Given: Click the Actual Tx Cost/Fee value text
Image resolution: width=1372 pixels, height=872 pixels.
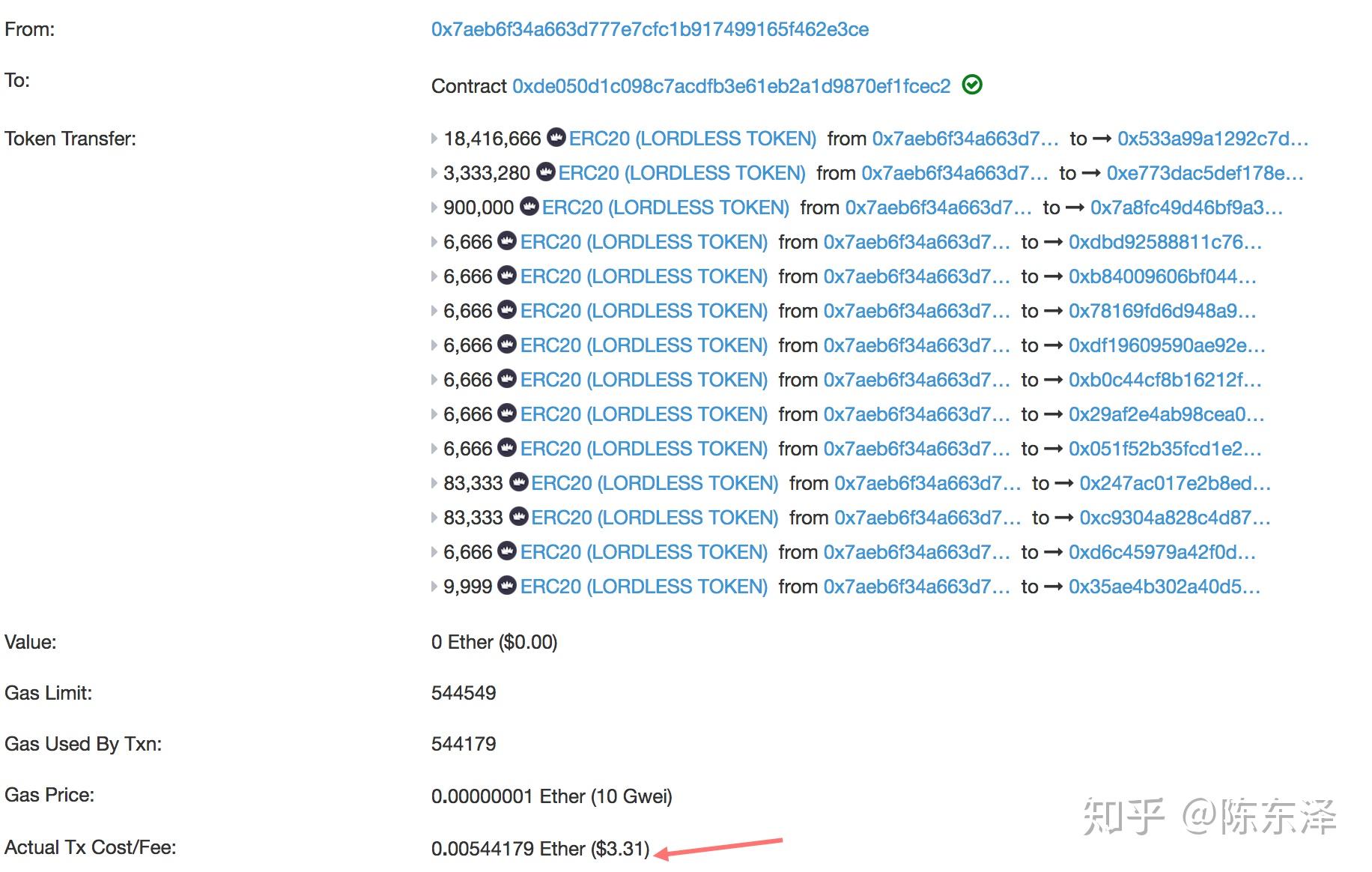Looking at the screenshot, I should point(540,848).
